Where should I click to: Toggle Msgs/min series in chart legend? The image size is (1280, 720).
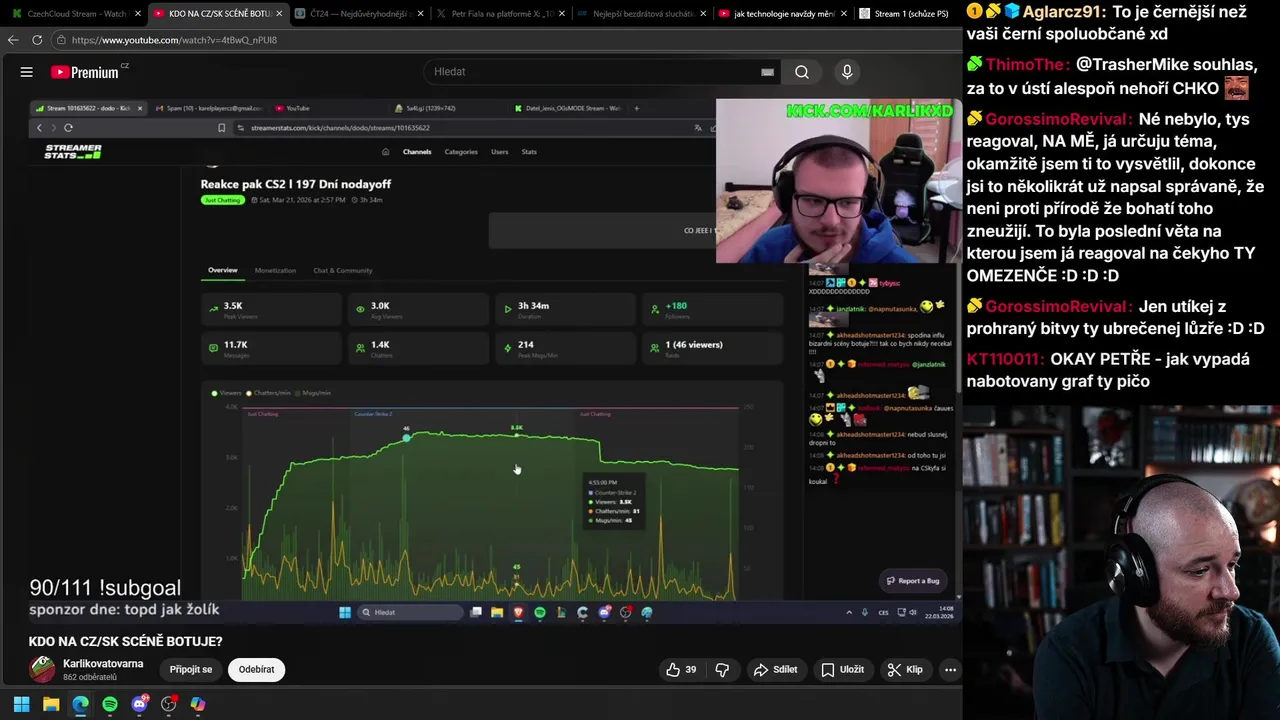point(313,393)
